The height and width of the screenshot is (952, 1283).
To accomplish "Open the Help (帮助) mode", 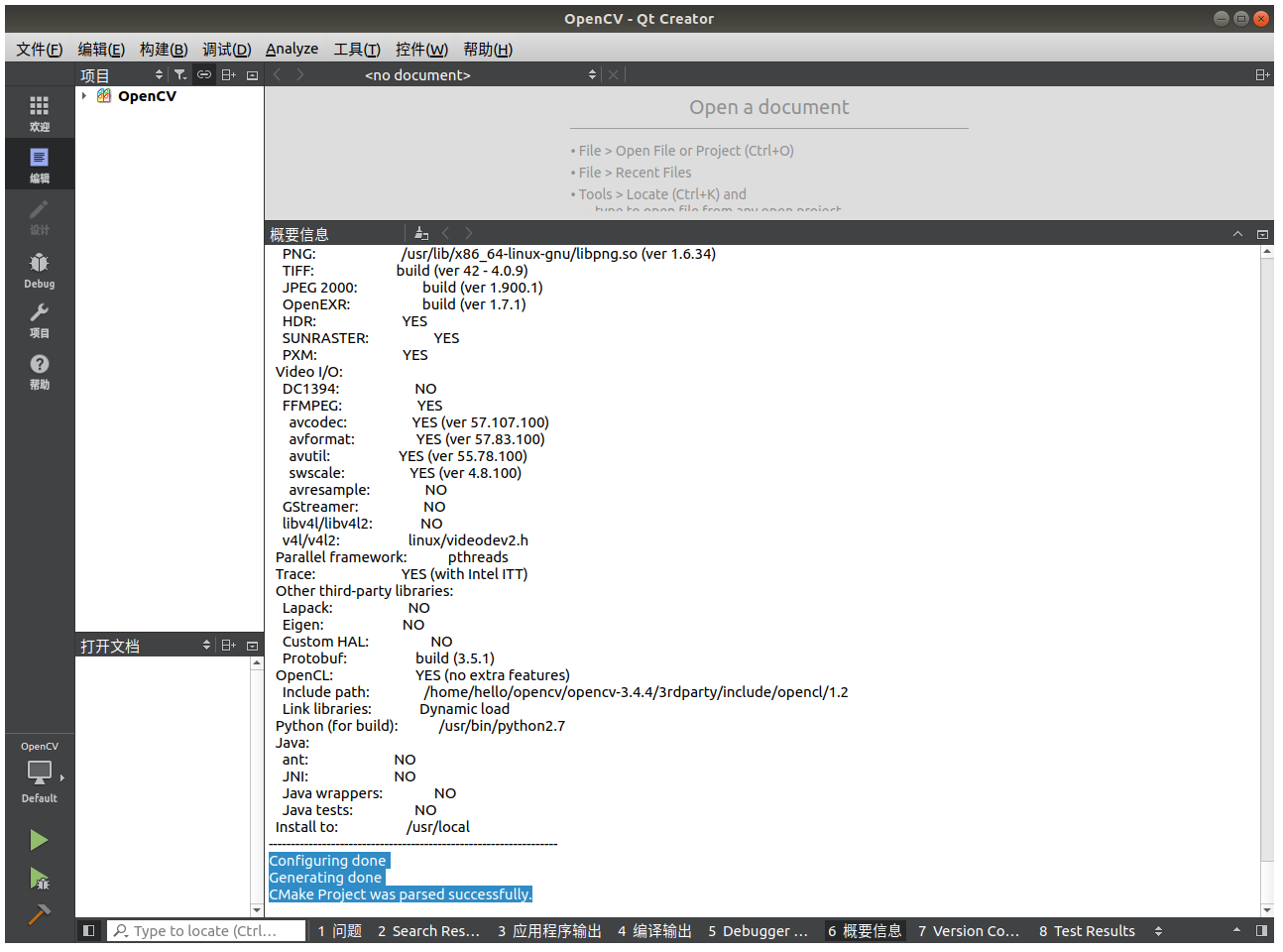I will click(39, 371).
